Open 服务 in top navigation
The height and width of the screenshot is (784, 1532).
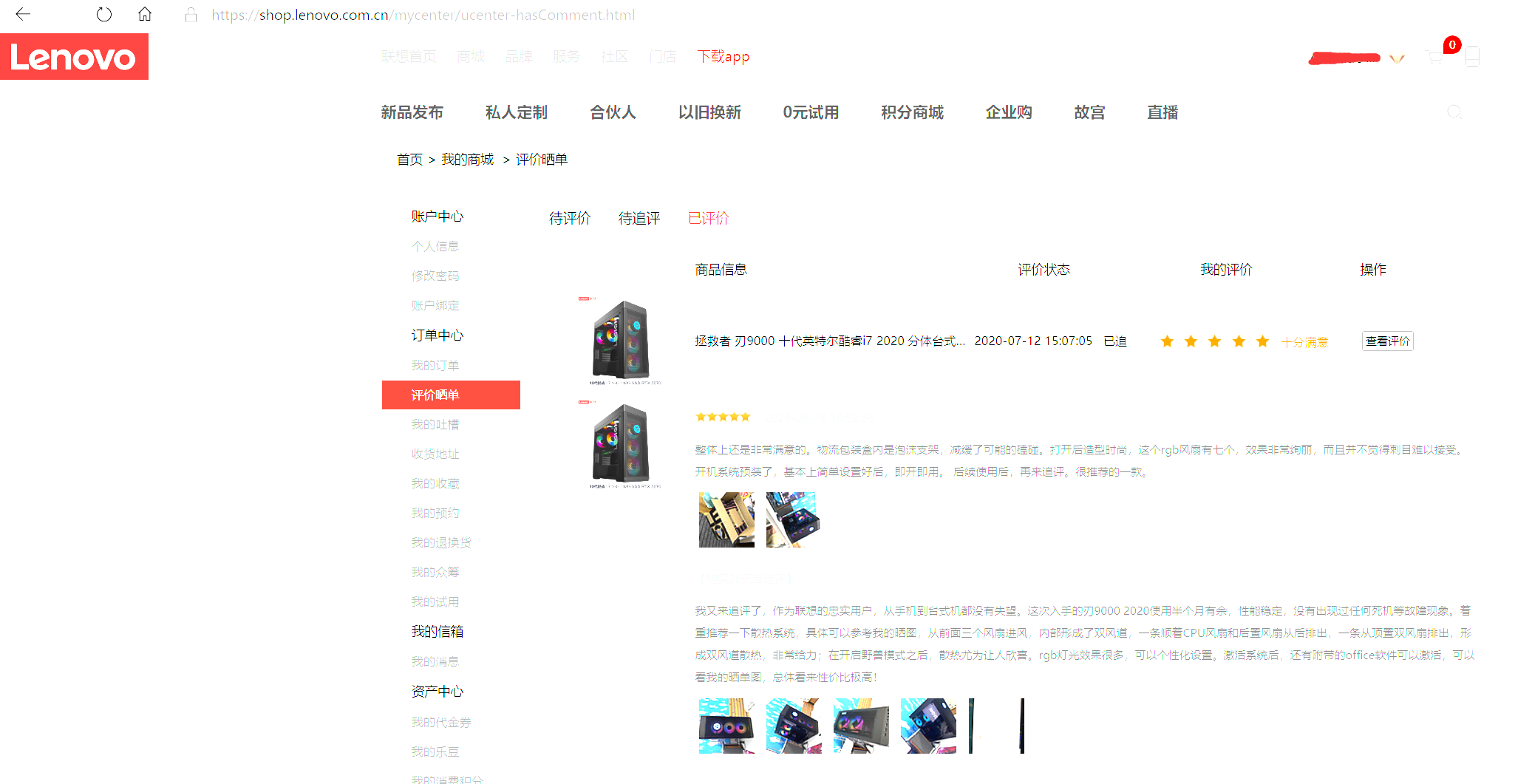566,57
